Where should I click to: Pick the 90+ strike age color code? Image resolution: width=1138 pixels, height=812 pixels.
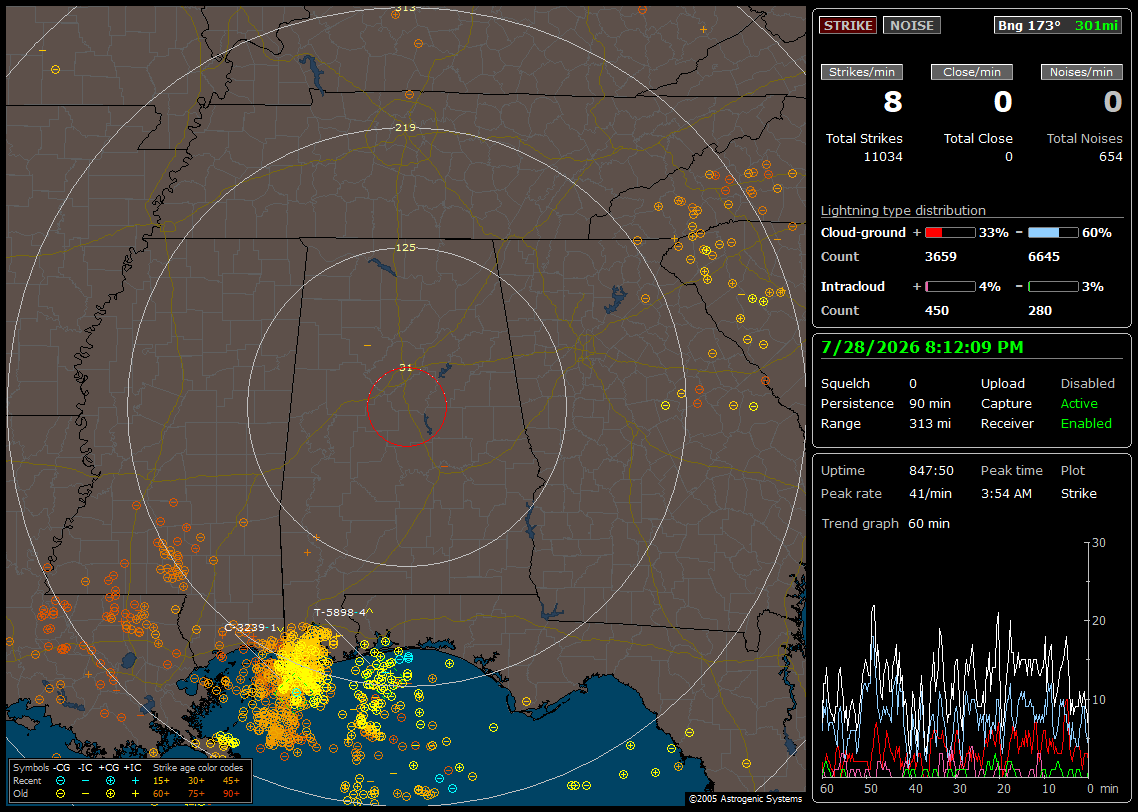click(x=231, y=793)
